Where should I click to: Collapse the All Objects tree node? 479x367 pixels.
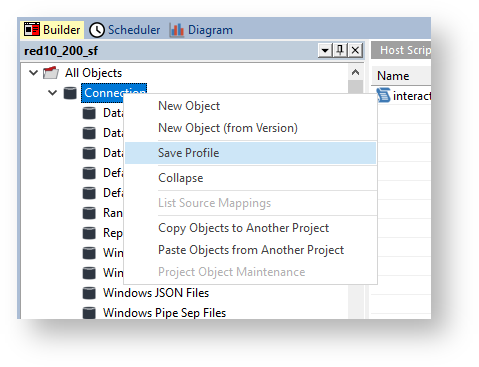tap(33, 72)
